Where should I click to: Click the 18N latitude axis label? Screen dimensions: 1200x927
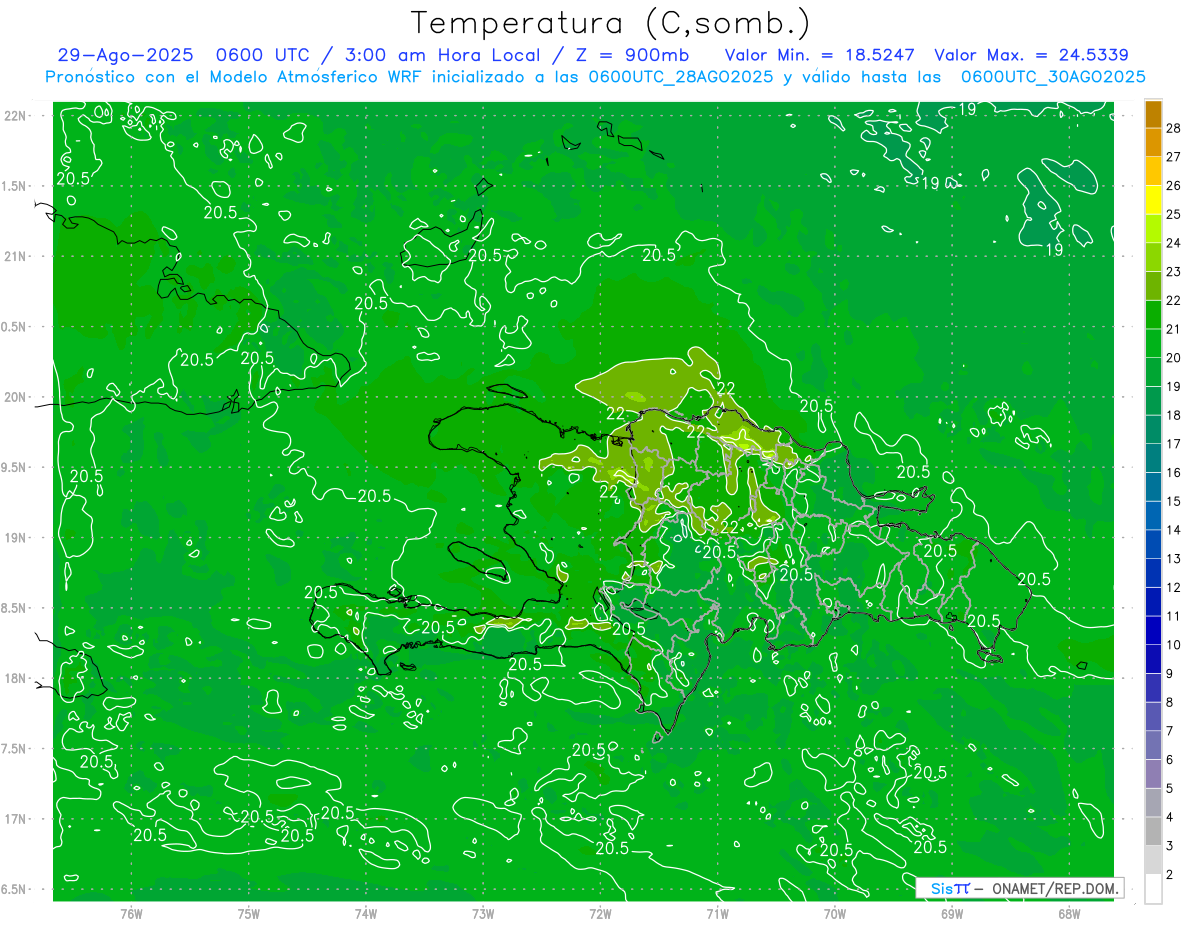point(17,678)
